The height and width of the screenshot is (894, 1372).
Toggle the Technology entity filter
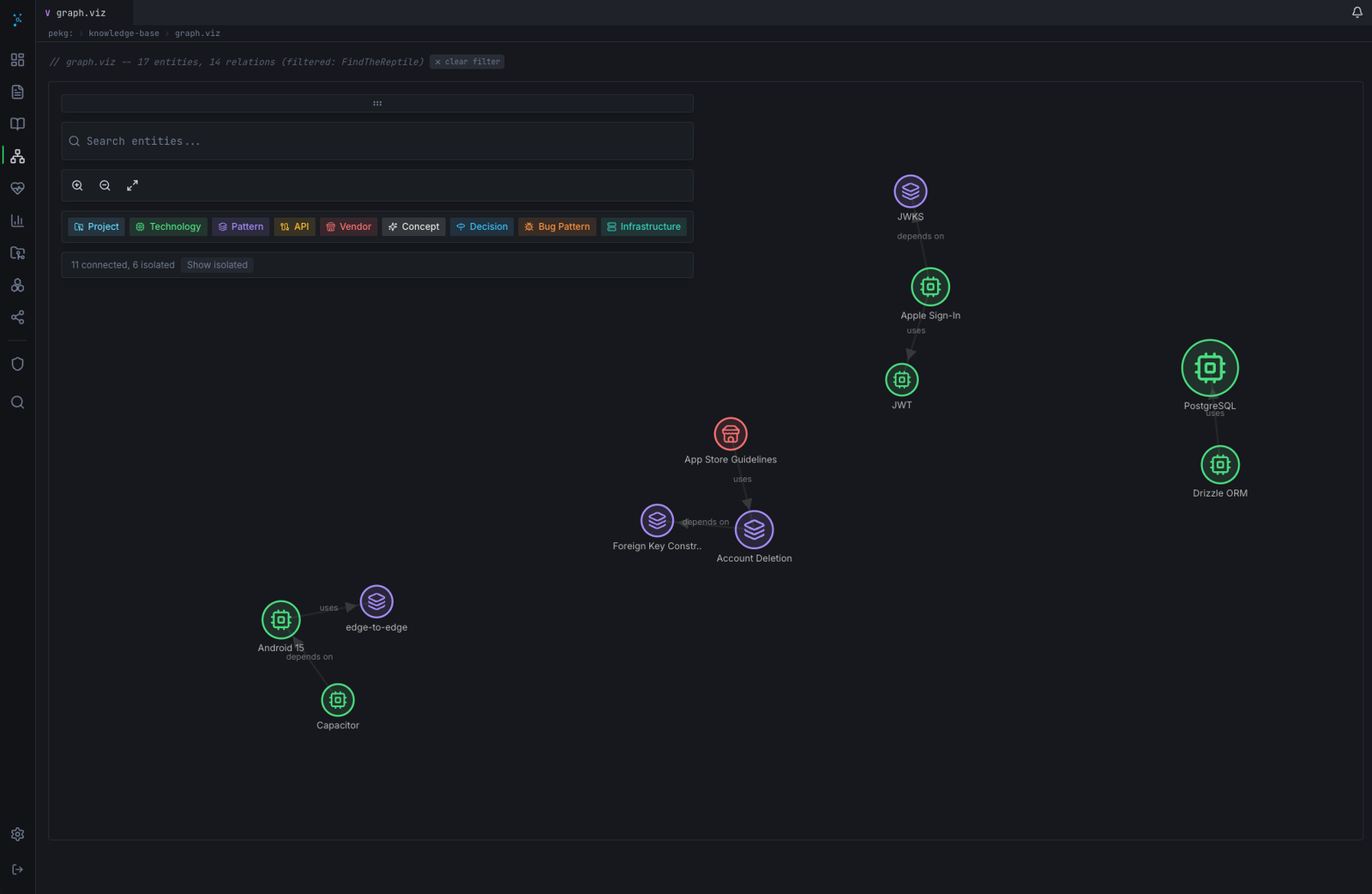pyautogui.click(x=168, y=227)
